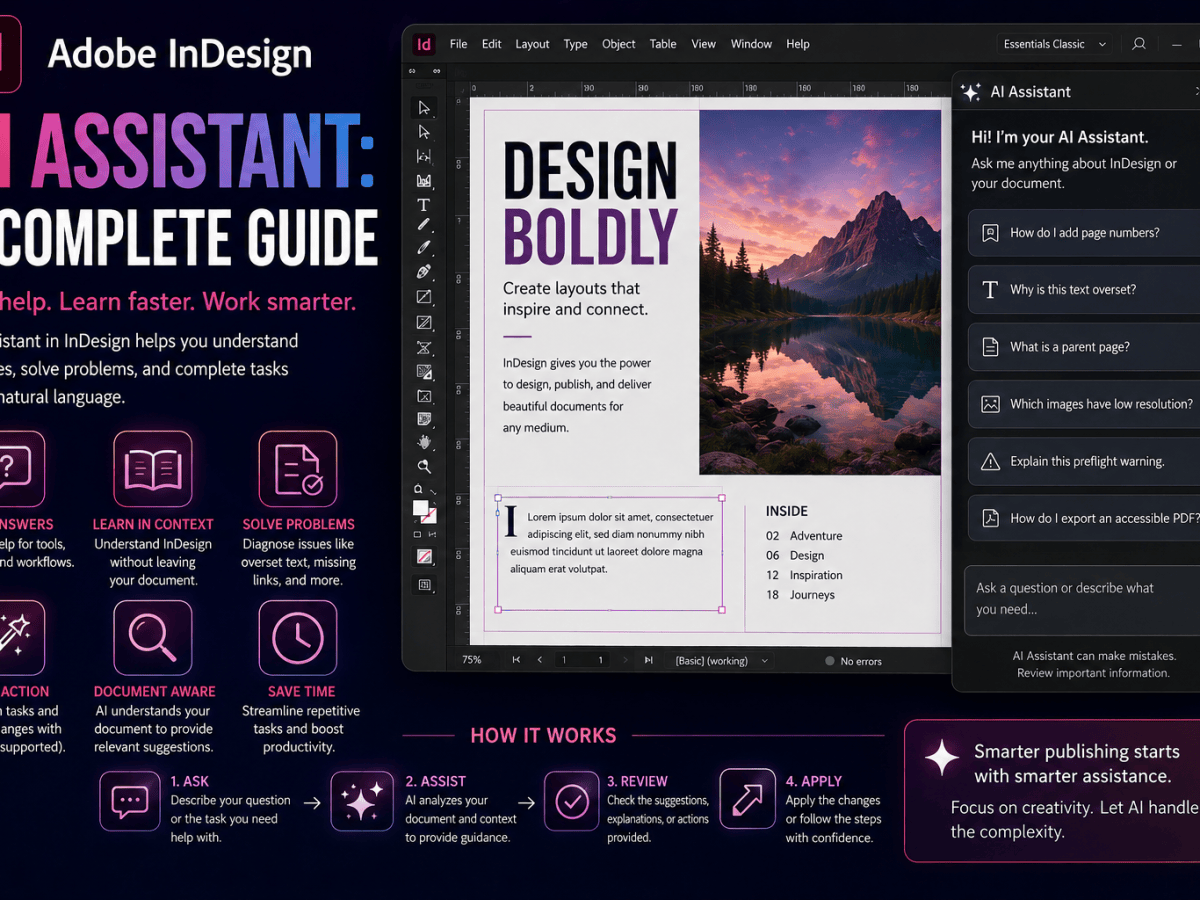1200x900 pixels.
Task: Click 'How do I export an accessible PDF?' suggestion
Action: tap(1084, 518)
